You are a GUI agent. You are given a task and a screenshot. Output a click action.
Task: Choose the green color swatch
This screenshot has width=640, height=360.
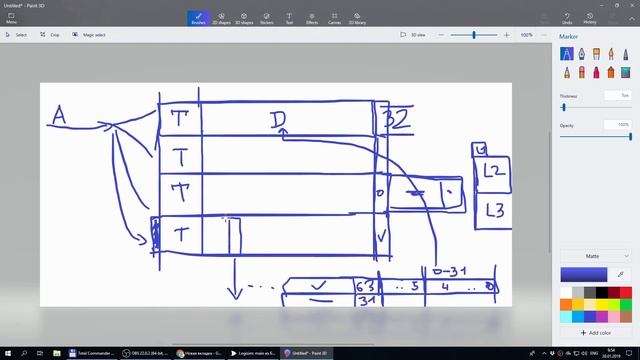coord(626,304)
